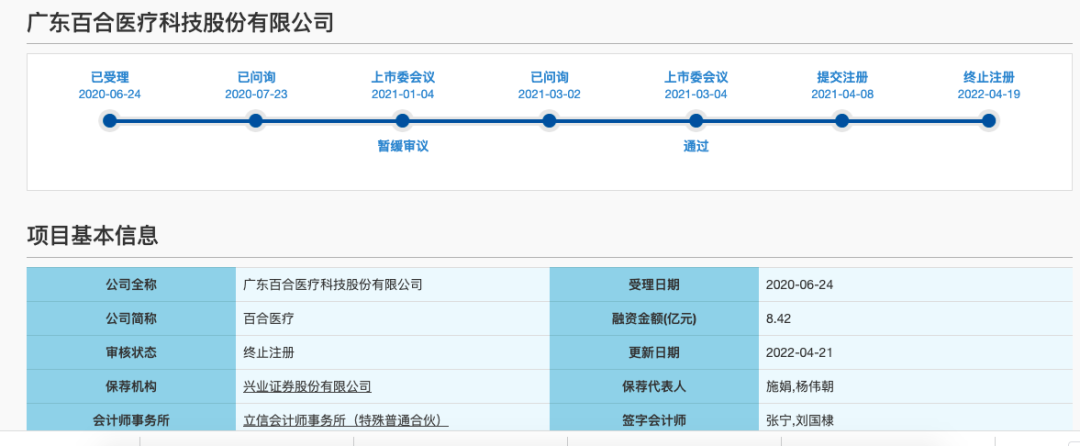Click the 公司全称 label cell
Screen dimensions: 1080x446
(131, 285)
